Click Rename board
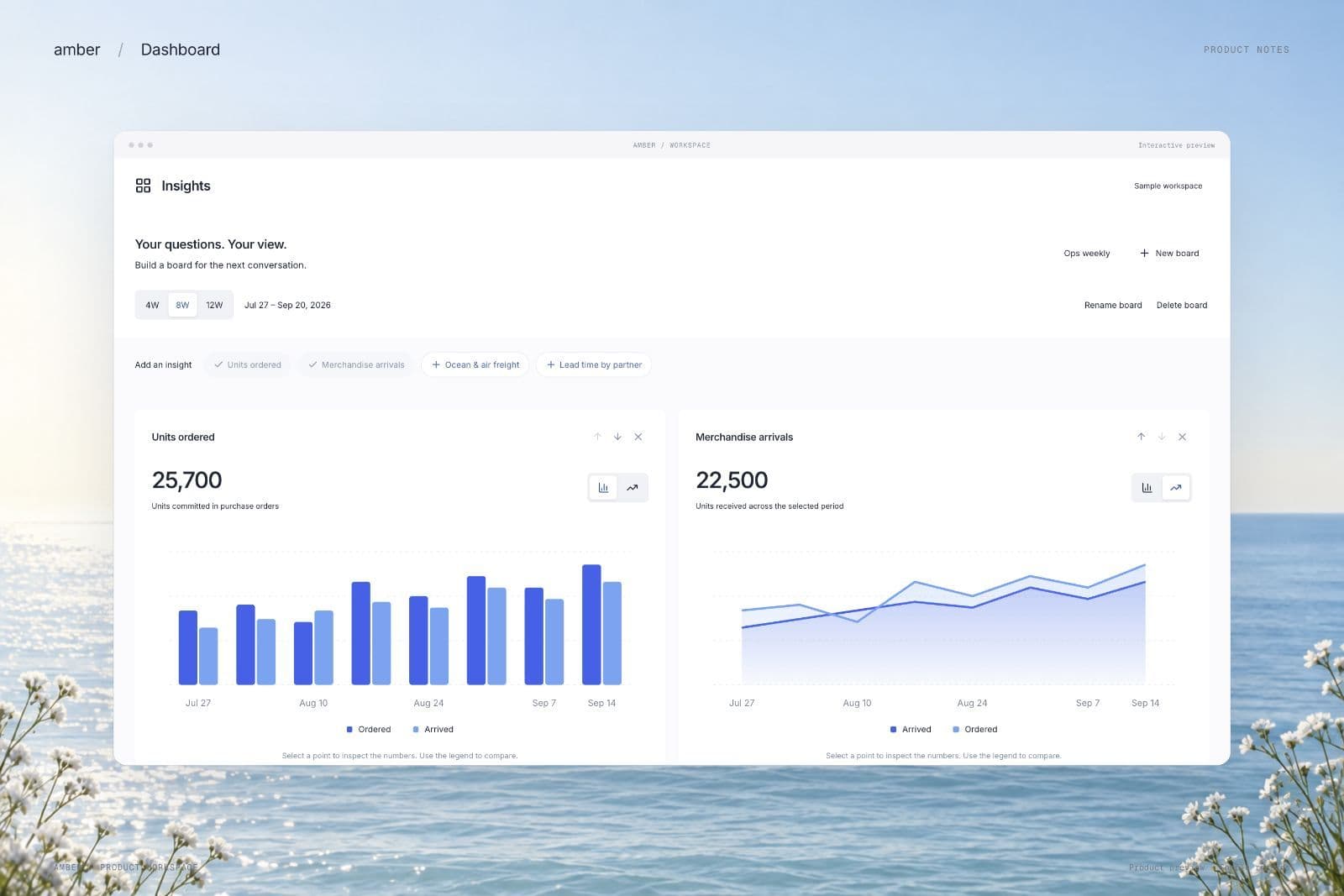This screenshot has height=896, width=1344. pyautogui.click(x=1113, y=305)
